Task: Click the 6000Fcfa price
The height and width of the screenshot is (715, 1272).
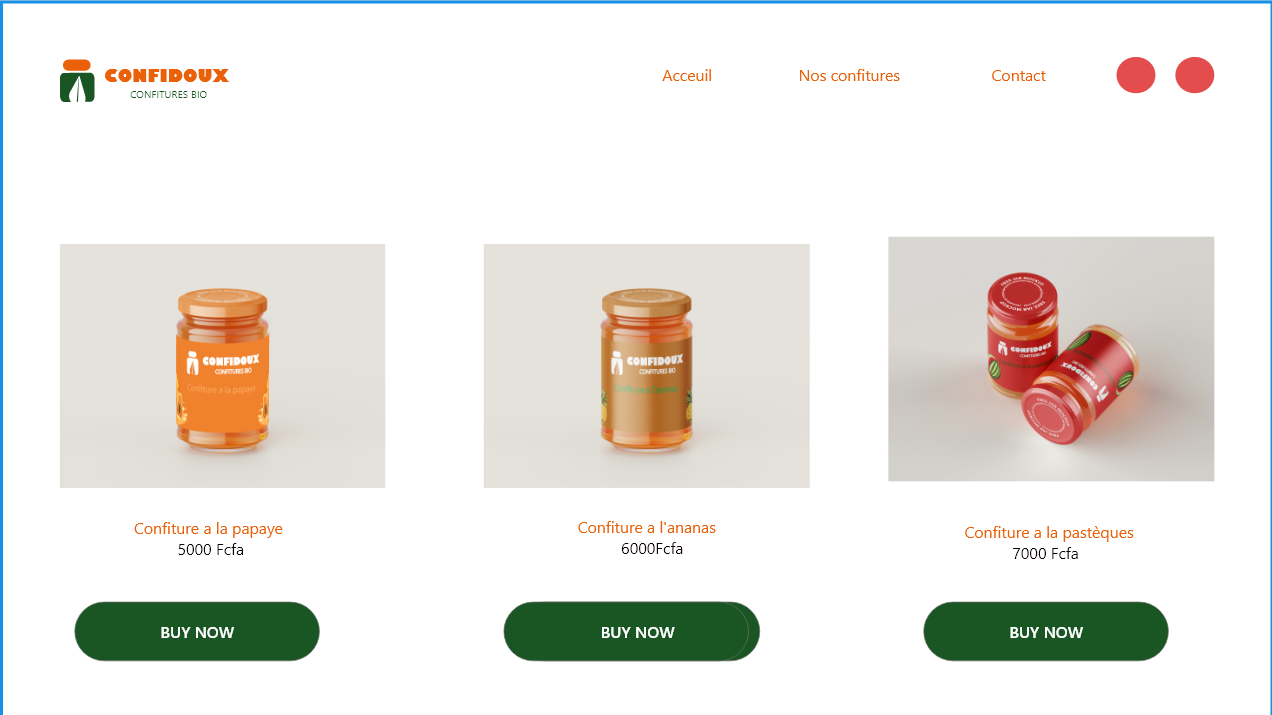Action: tap(652, 549)
